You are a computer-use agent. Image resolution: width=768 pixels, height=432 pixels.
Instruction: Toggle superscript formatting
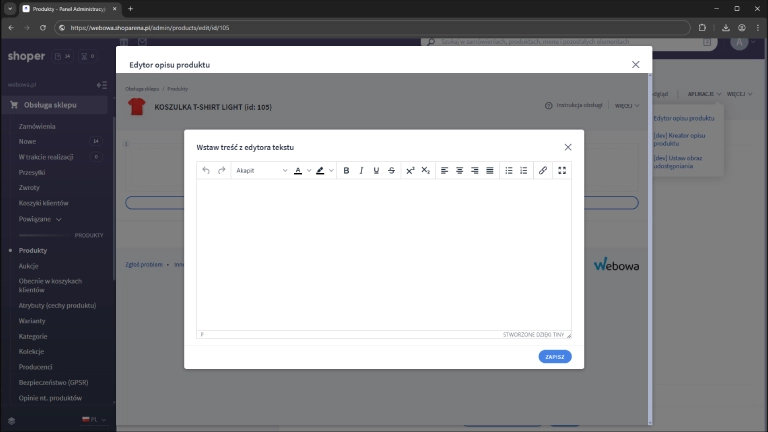[410, 171]
